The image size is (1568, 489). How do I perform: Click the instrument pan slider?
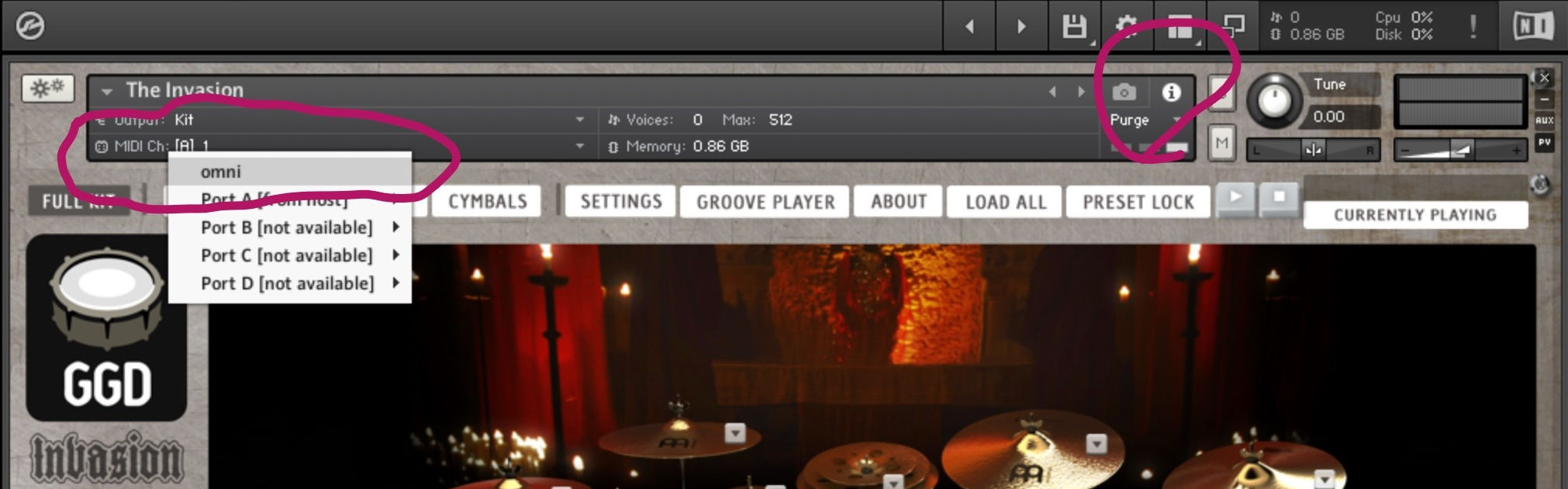[x=1313, y=149]
